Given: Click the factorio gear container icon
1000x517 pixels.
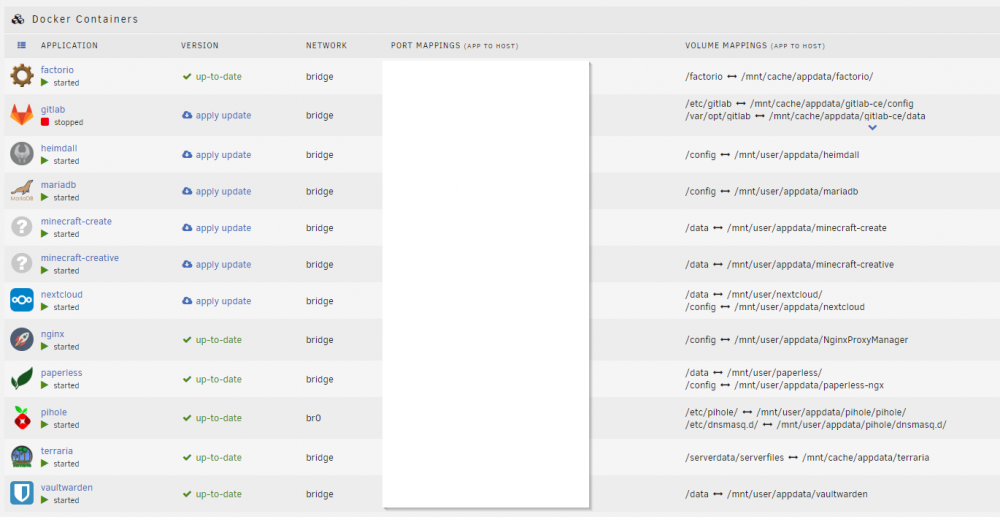Looking at the screenshot, I should click(x=22, y=76).
